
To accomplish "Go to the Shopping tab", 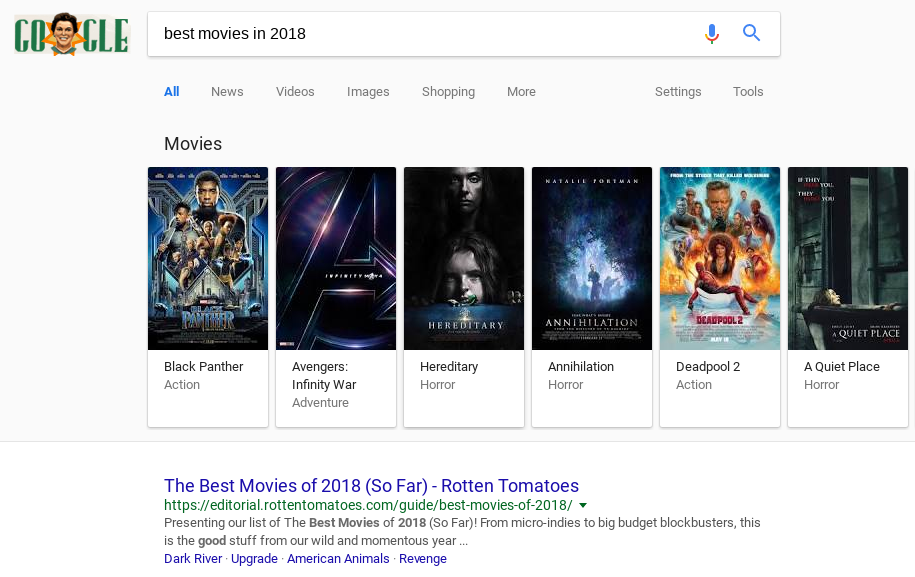I will (x=448, y=92).
